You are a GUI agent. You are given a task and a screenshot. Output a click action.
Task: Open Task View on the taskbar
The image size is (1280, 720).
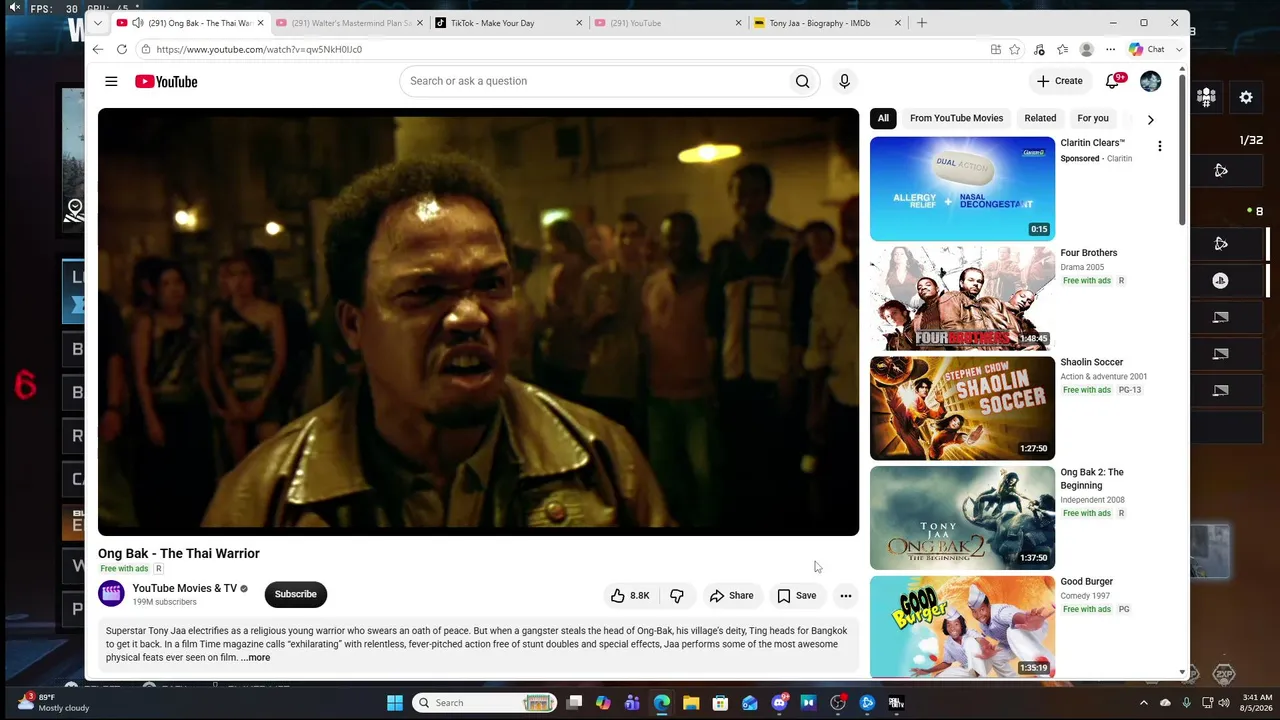click(574, 703)
